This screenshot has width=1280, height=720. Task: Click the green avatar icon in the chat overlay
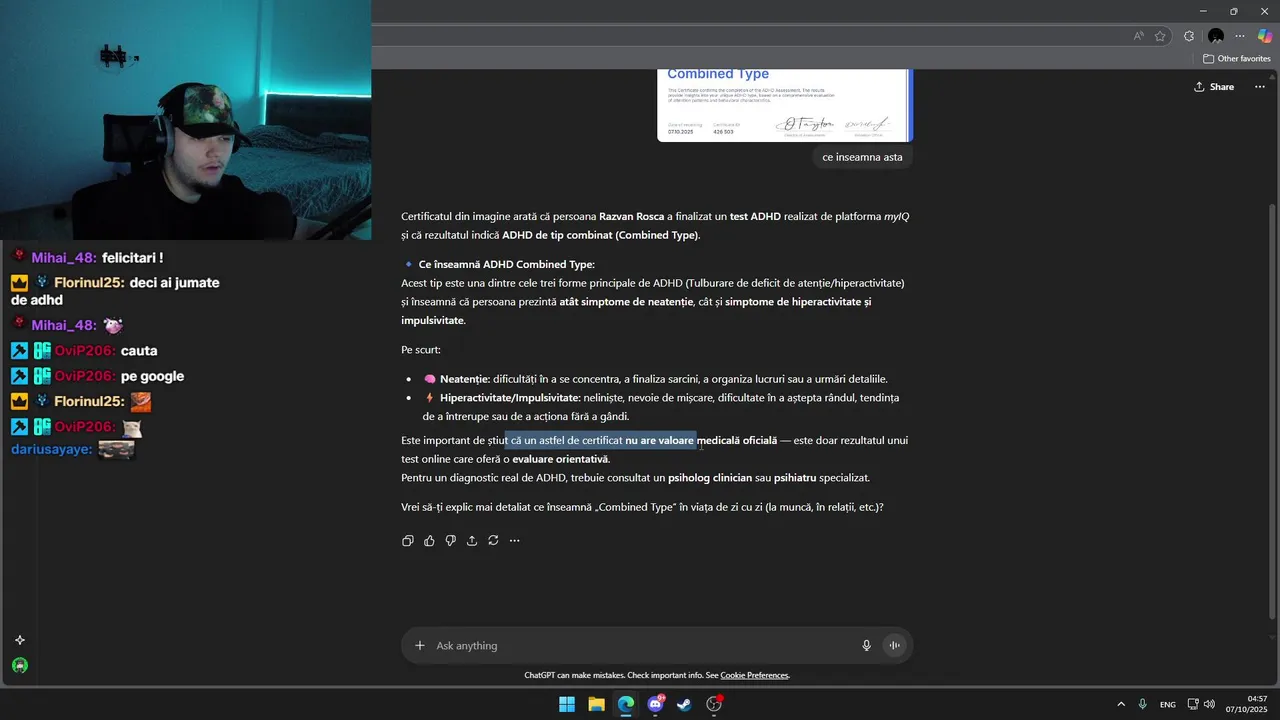[20, 666]
